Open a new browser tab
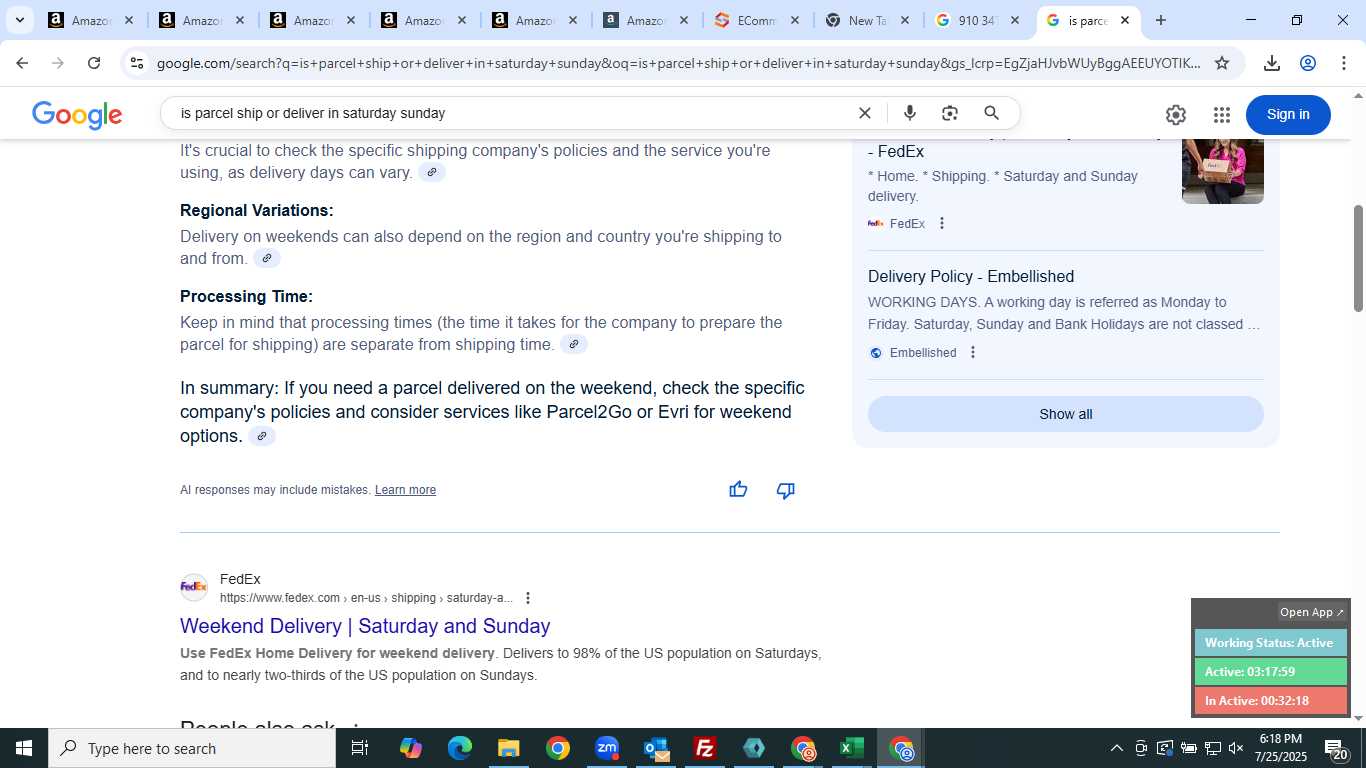The image size is (1366, 768). click(x=1160, y=20)
